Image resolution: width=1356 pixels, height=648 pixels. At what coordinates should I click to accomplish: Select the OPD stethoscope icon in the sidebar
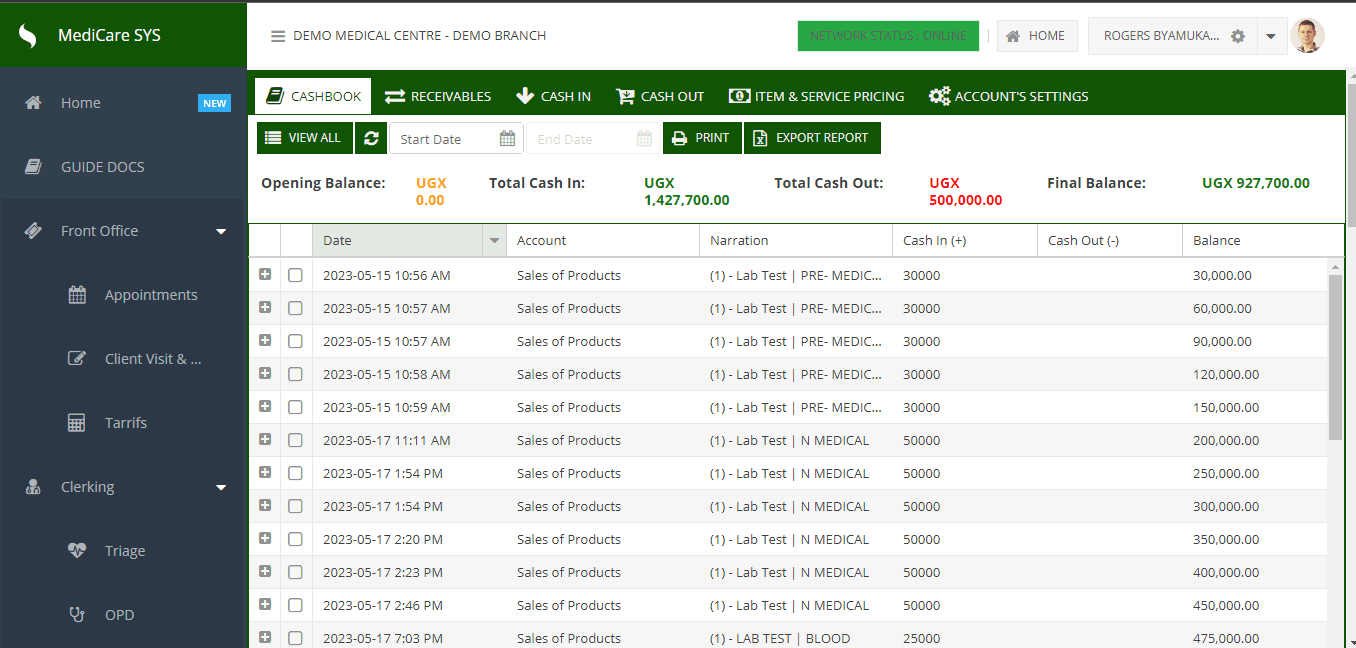coord(77,615)
